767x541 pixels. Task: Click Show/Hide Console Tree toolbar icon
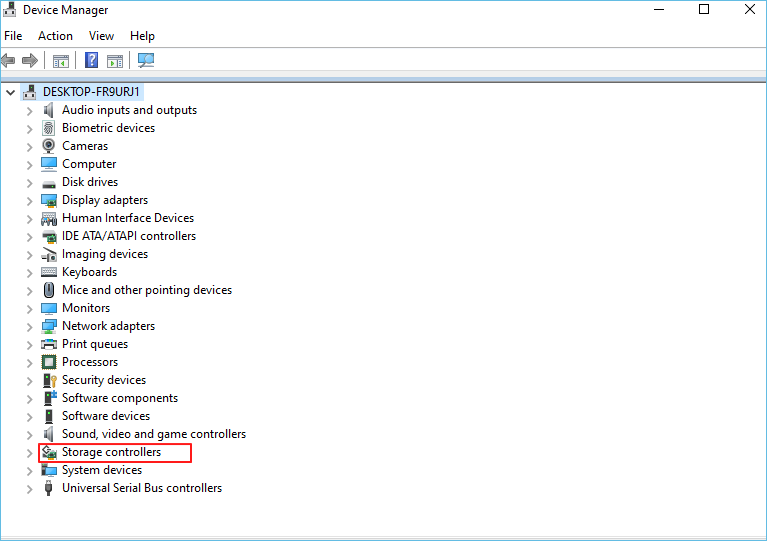(x=61, y=61)
